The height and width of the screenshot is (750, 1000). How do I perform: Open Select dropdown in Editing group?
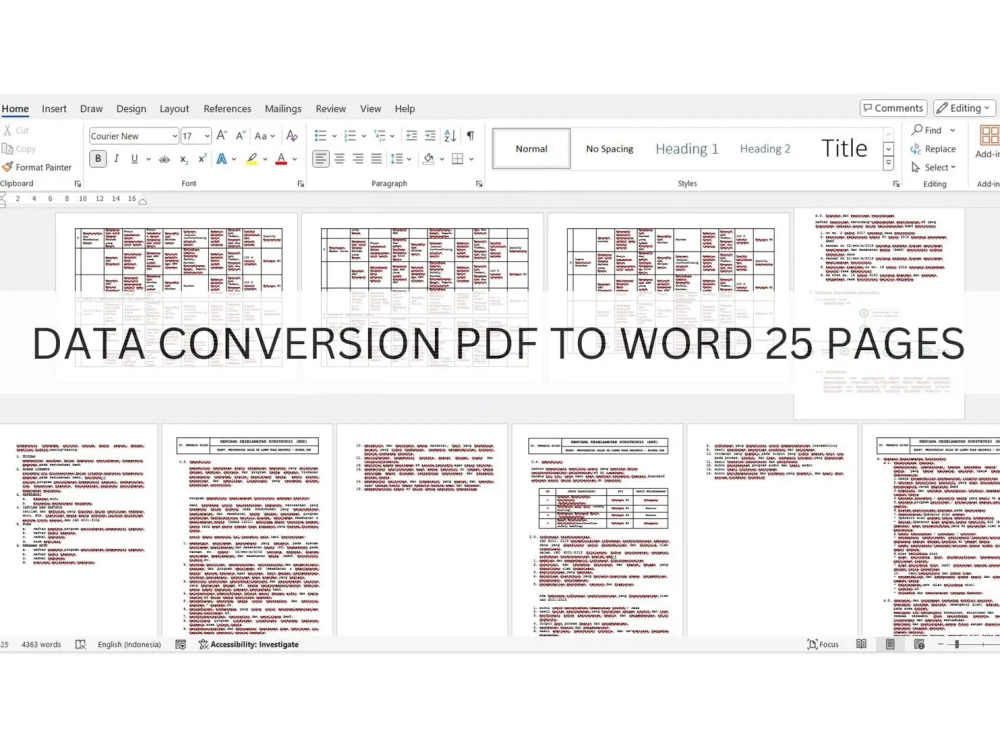[934, 167]
